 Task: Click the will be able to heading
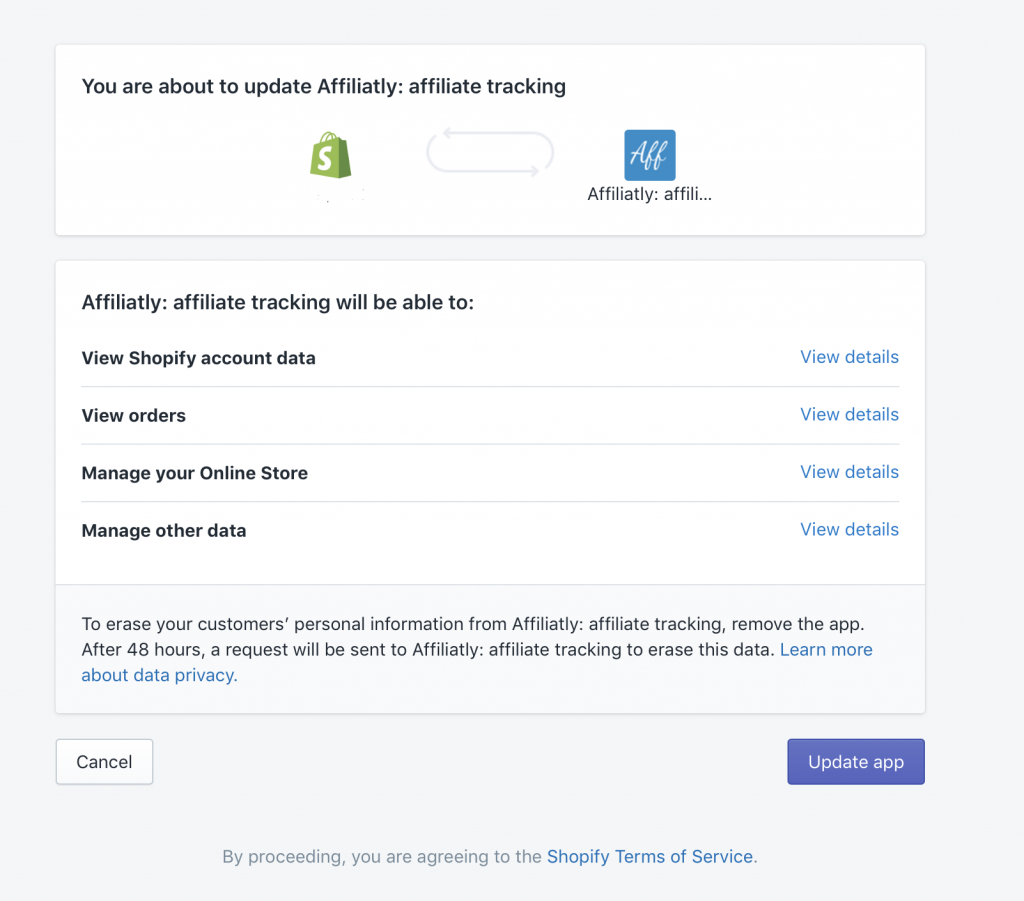278,302
